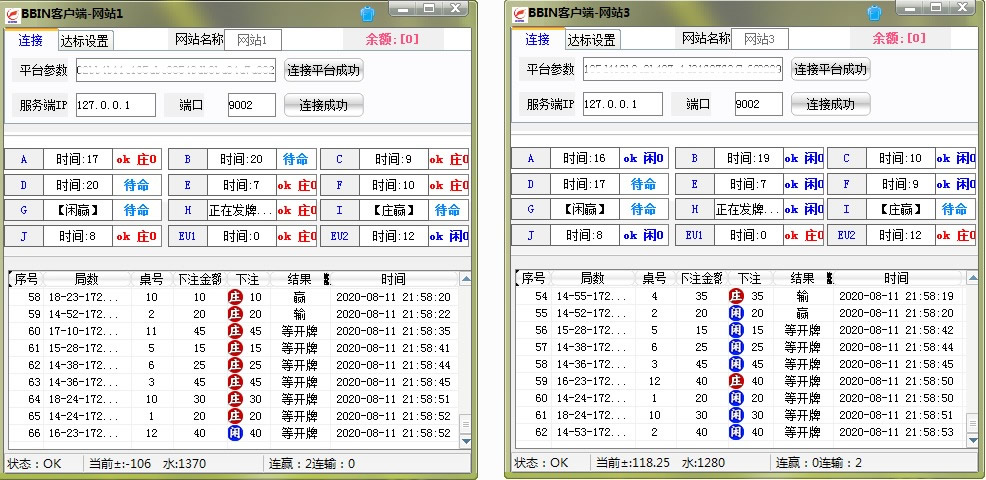Click the 端口 port field in 网站3
The image size is (986, 480).
point(758,105)
